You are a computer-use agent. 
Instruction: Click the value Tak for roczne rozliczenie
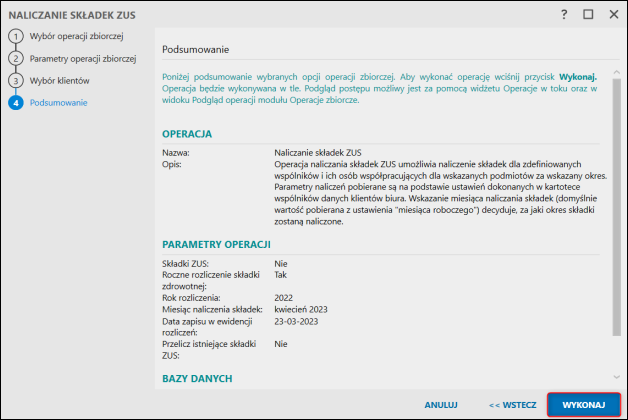(280, 275)
